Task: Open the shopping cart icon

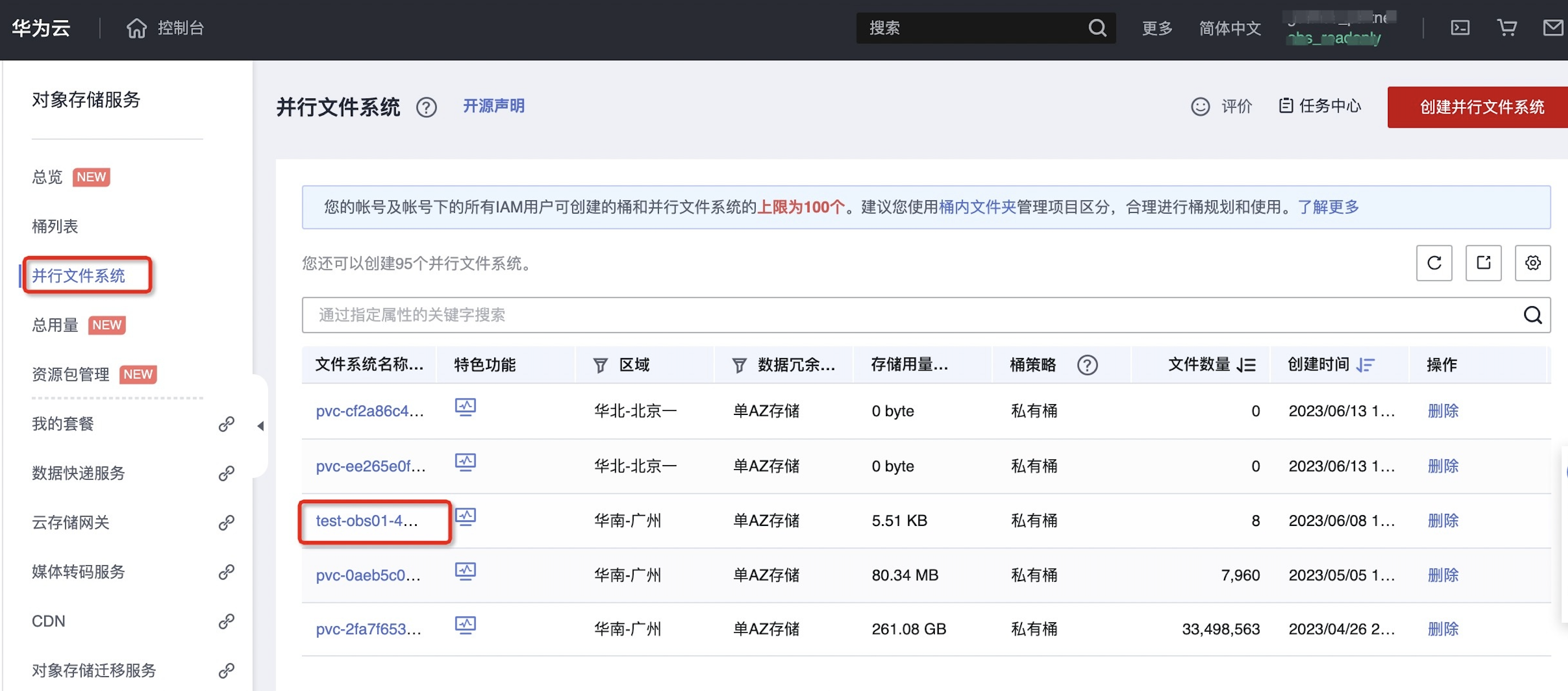Action: [1507, 28]
